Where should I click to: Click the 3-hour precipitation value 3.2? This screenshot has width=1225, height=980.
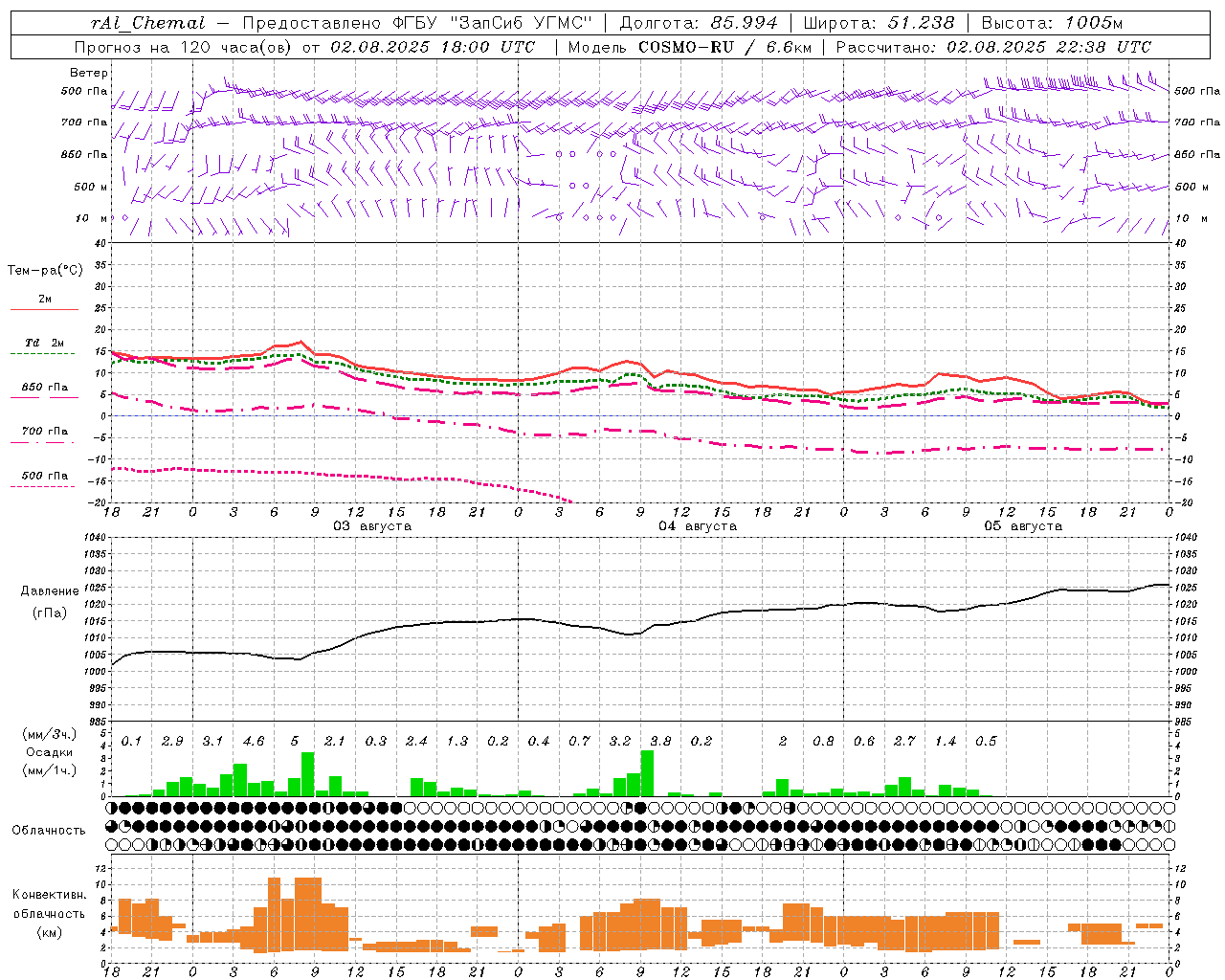tap(620, 742)
